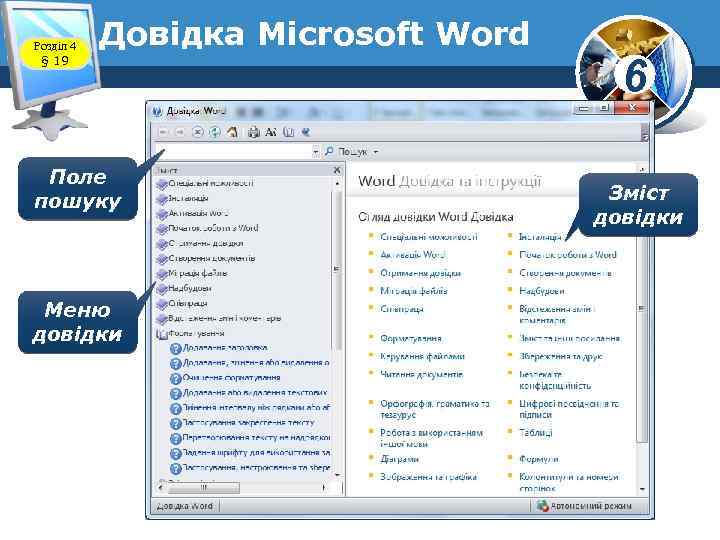The width and height of the screenshot is (720, 540).
Task: Follow the Активація Word link
Action: click(x=413, y=255)
